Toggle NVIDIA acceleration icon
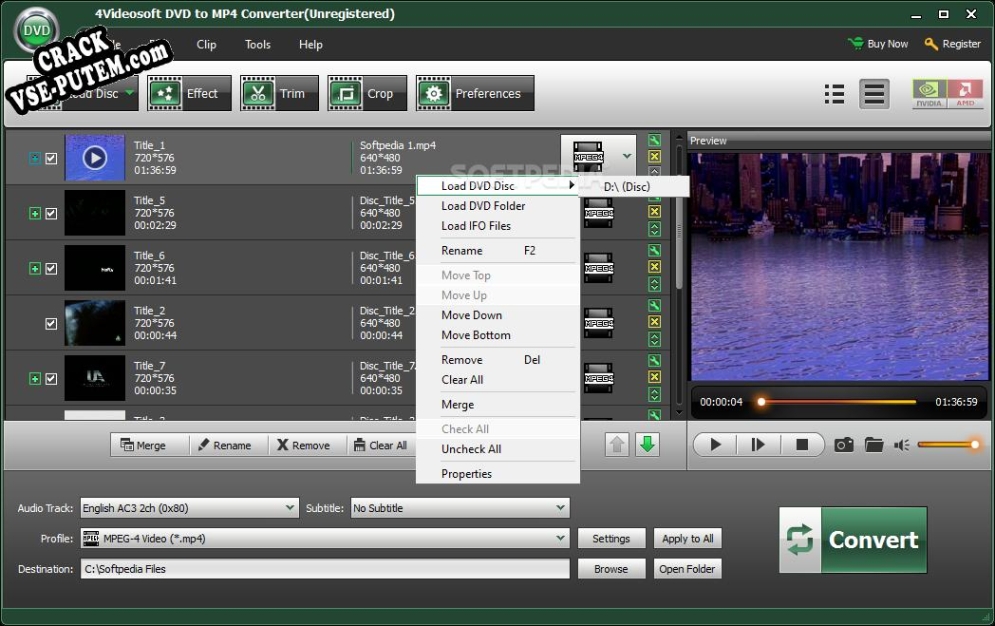This screenshot has height=626, width=995. (x=929, y=94)
